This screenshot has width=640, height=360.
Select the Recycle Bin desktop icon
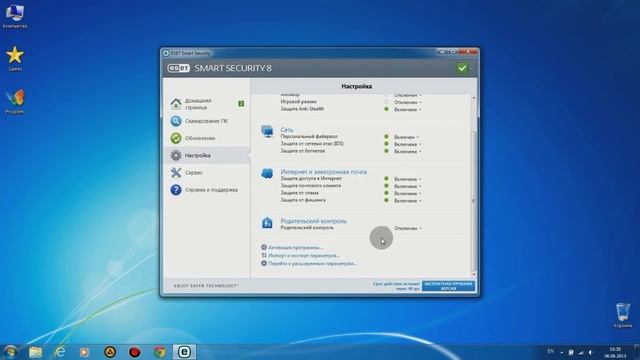(623, 315)
